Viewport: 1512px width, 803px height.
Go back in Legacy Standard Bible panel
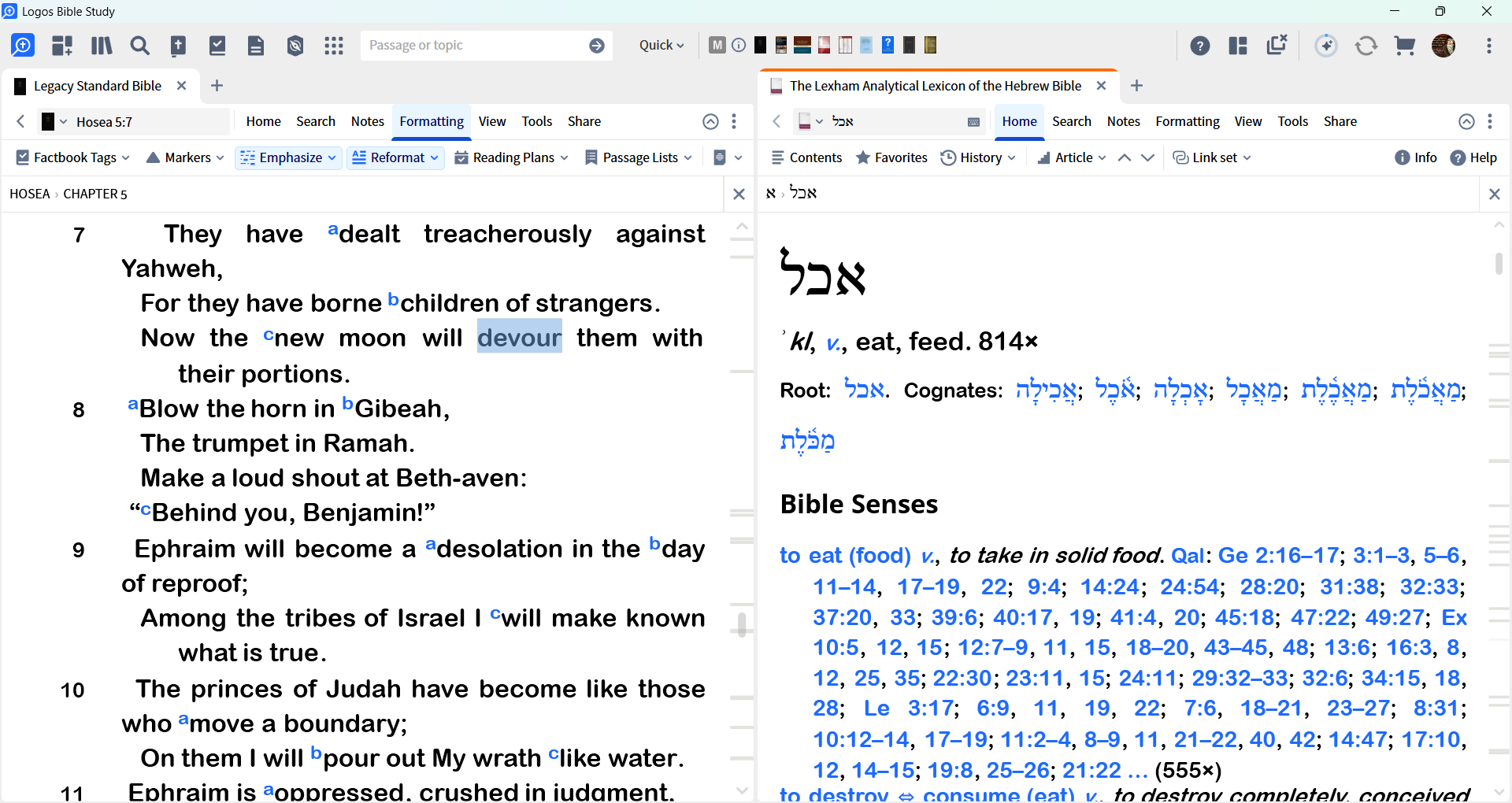tap(21, 121)
